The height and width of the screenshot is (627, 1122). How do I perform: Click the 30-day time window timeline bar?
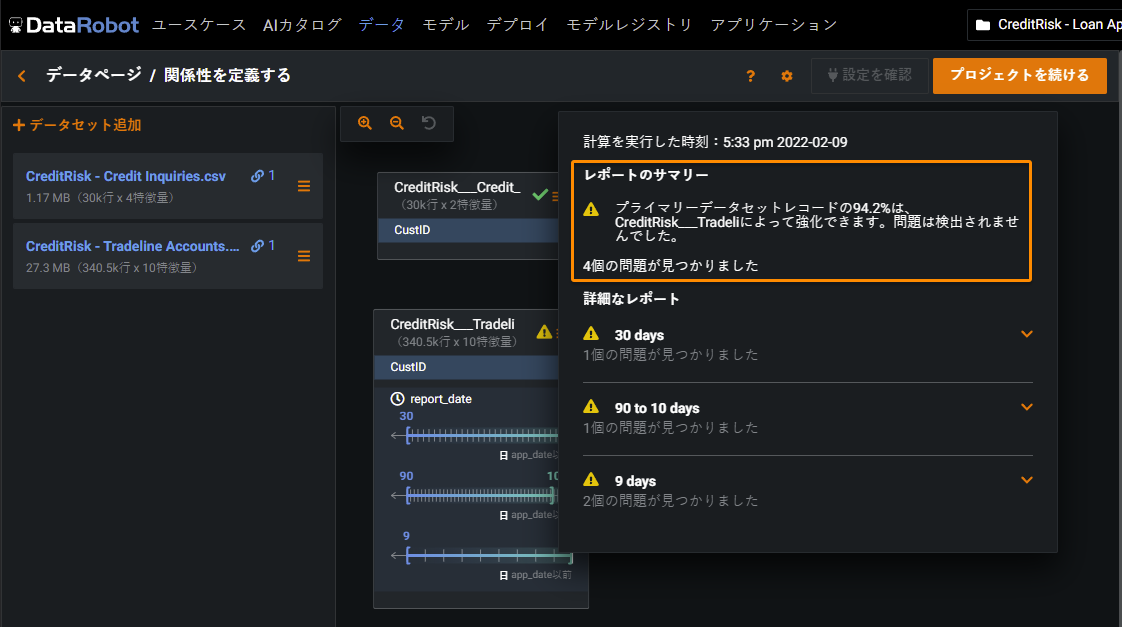[x=480, y=436]
